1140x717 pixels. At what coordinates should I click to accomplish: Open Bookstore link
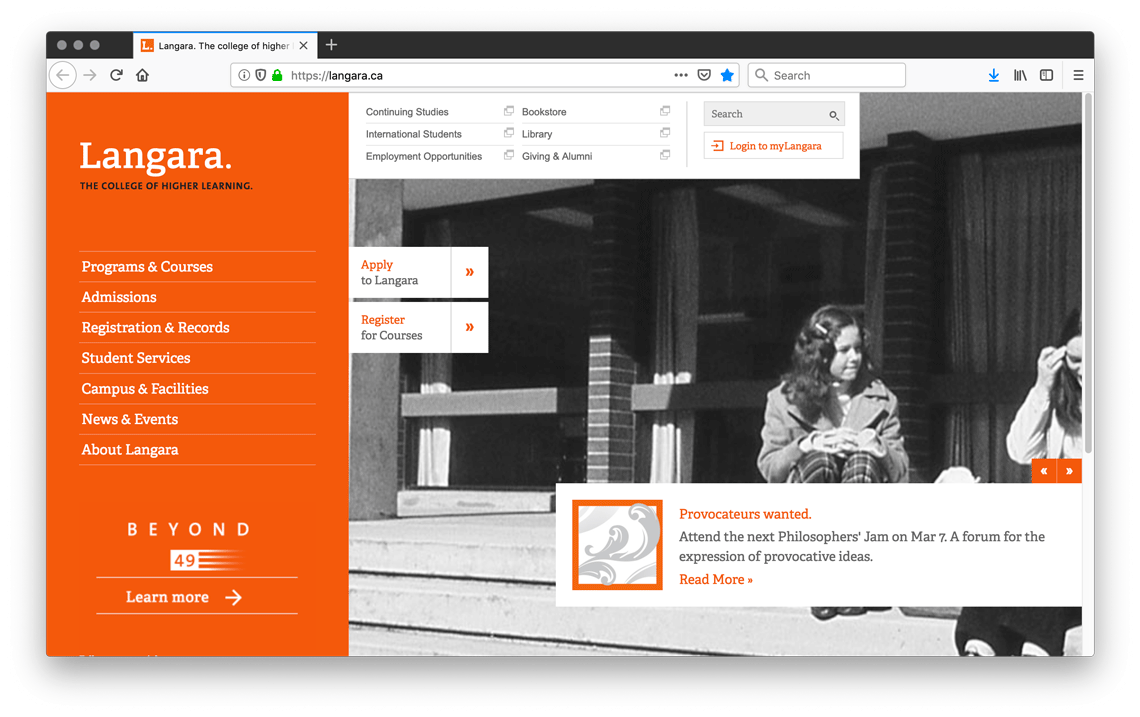544,111
